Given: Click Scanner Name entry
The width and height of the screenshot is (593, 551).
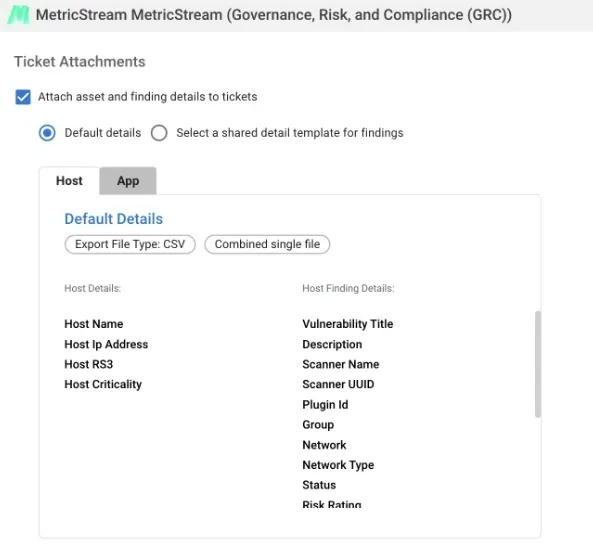Looking at the screenshot, I should (x=341, y=364).
